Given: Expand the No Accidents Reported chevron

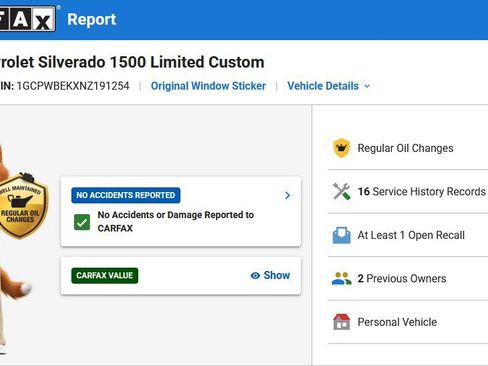Looking at the screenshot, I should 287,195.
